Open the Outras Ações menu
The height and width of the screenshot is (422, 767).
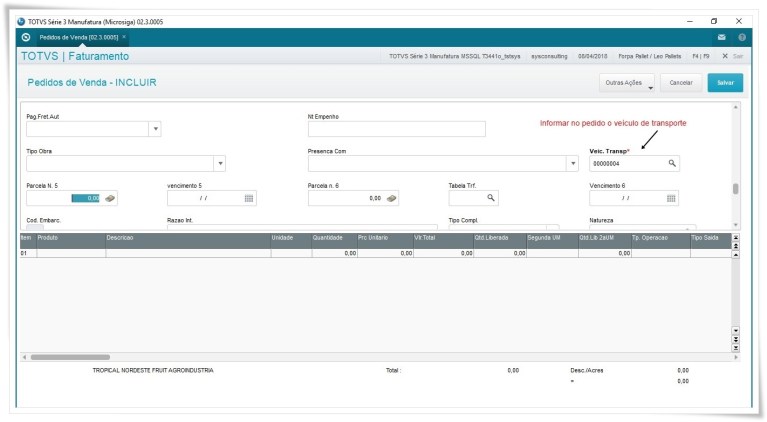[629, 83]
